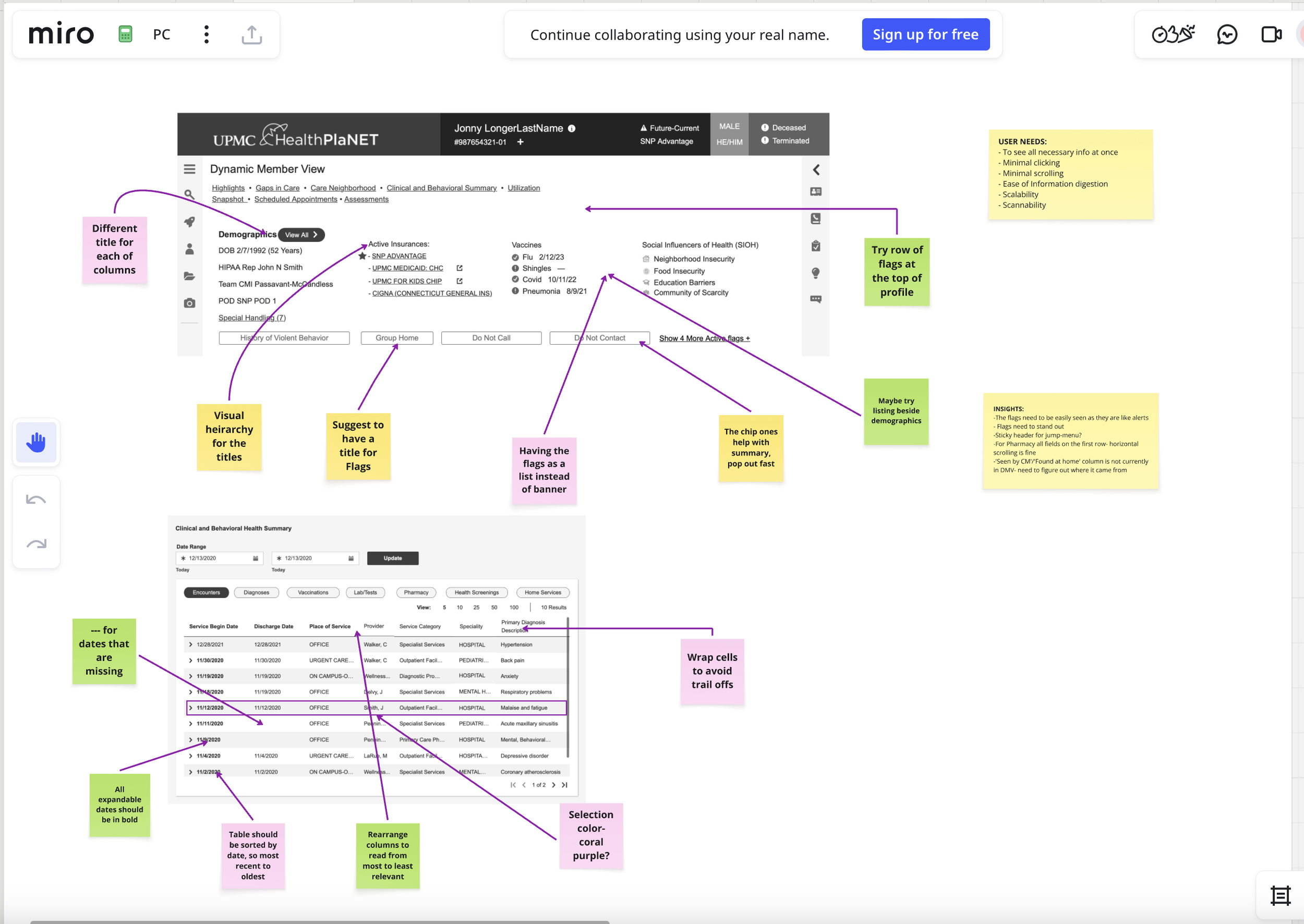Click the Sign up for free button
This screenshot has width=1304, height=924.
click(925, 35)
